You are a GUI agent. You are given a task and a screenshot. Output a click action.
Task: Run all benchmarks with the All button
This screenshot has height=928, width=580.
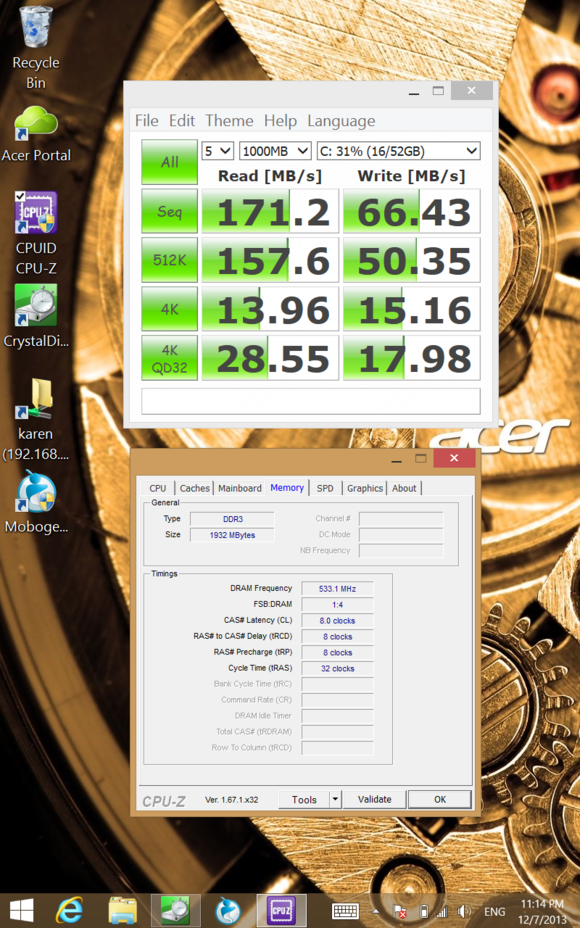point(169,162)
